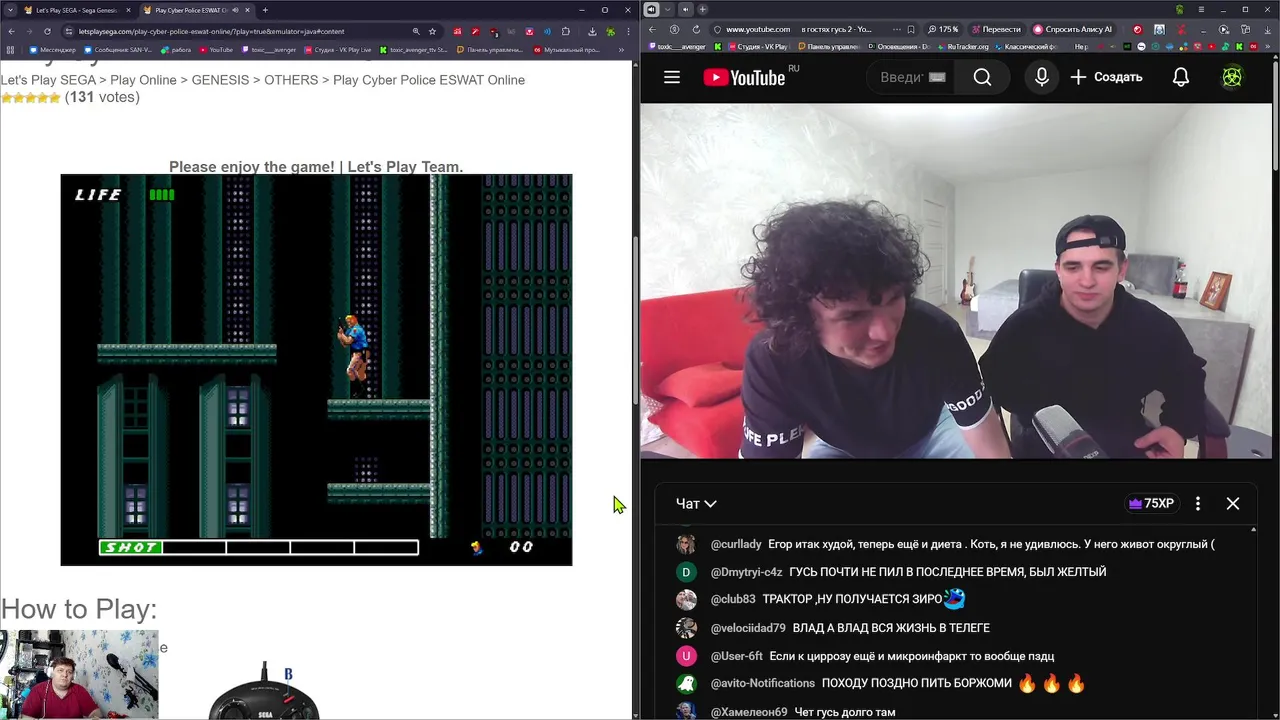Open YouTube notifications bell

(x=1181, y=77)
